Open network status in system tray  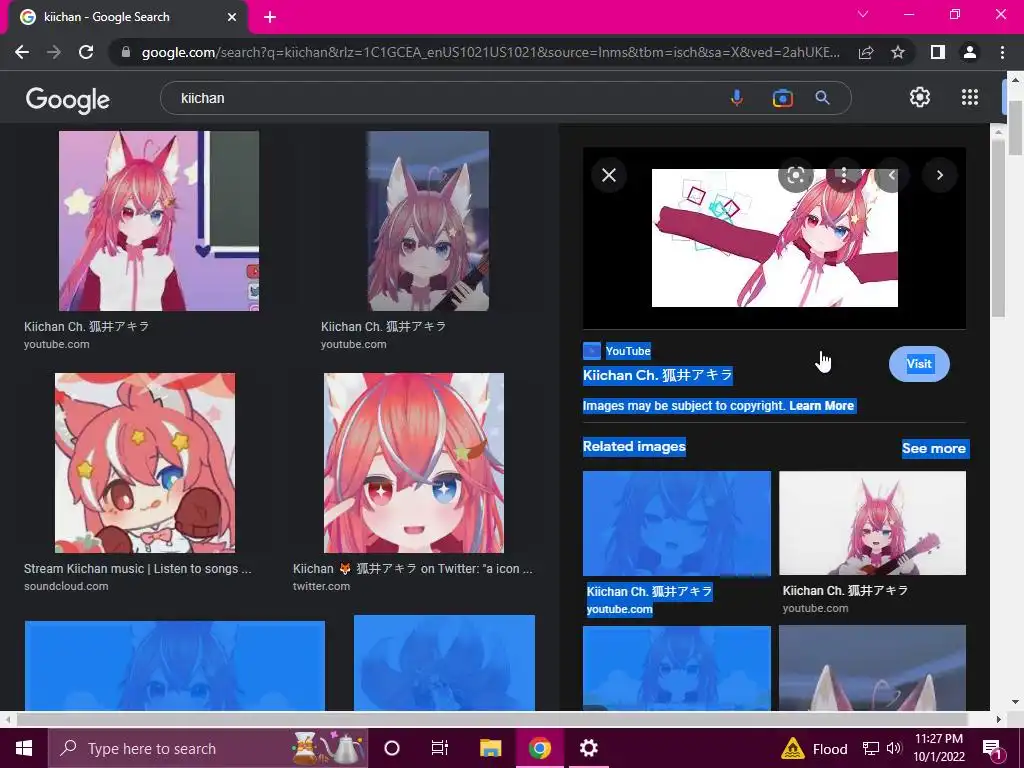(871, 748)
